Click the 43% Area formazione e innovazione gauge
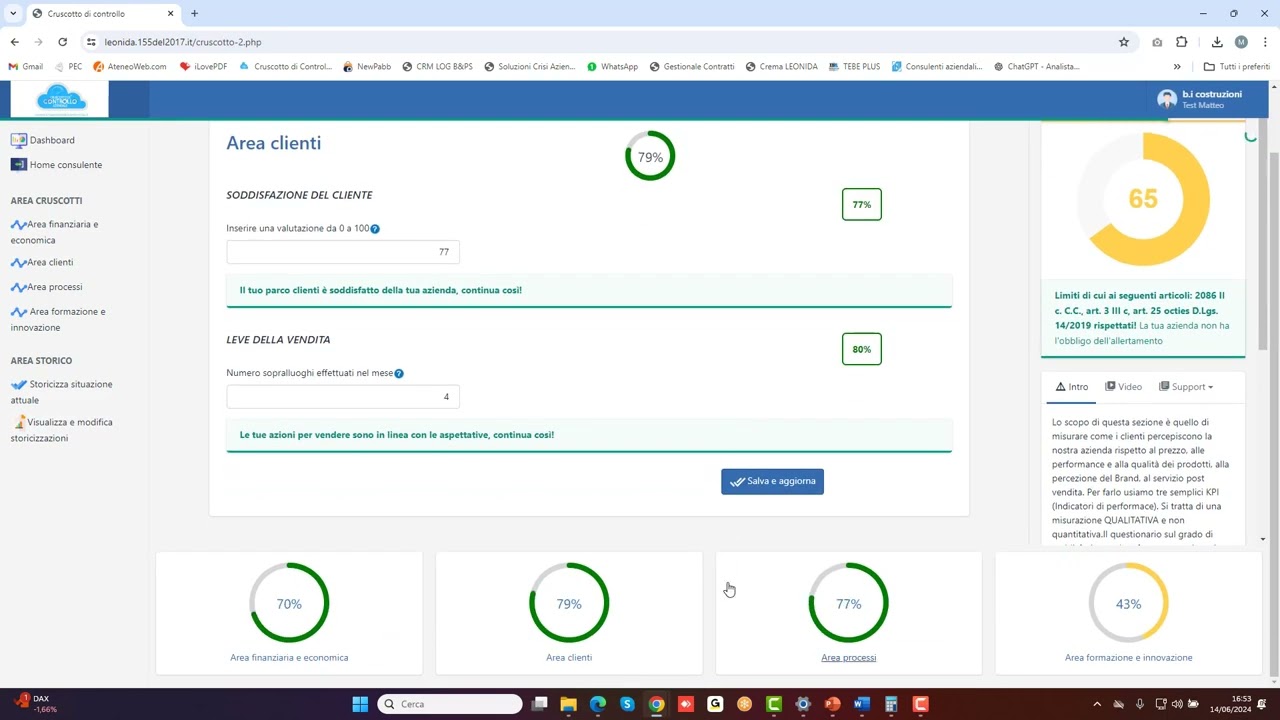The width and height of the screenshot is (1280, 720). (1128, 604)
